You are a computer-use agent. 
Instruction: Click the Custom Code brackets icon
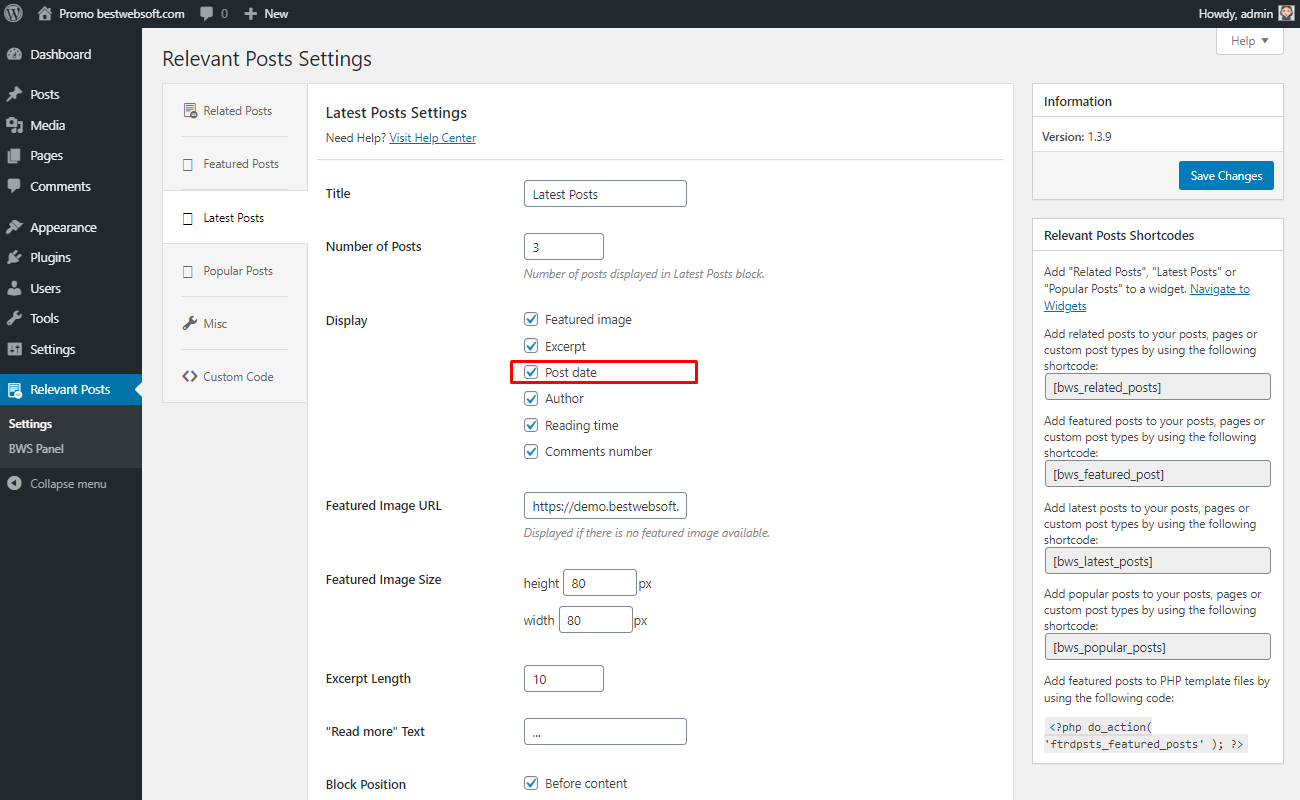(189, 377)
